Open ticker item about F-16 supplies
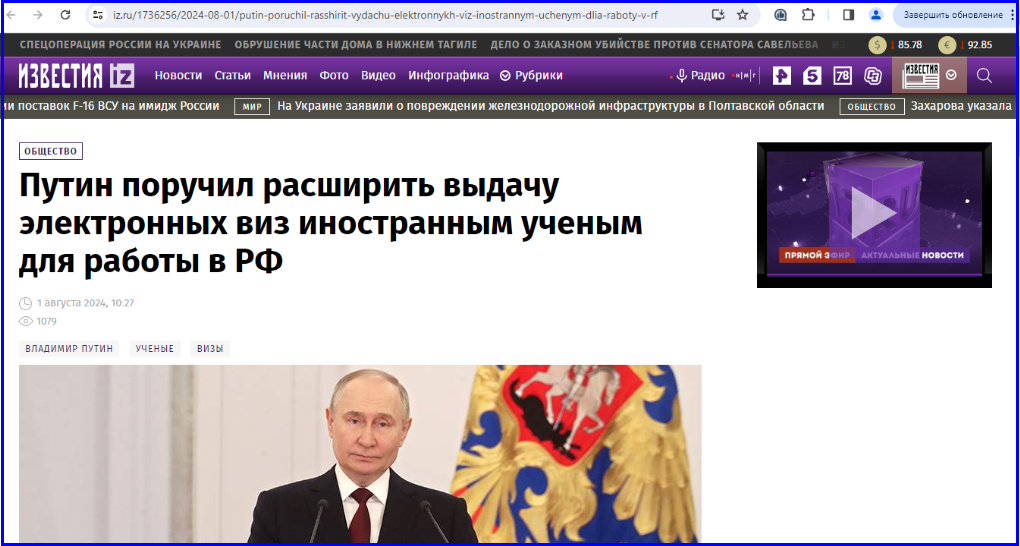This screenshot has height=546, width=1020. pos(111,106)
